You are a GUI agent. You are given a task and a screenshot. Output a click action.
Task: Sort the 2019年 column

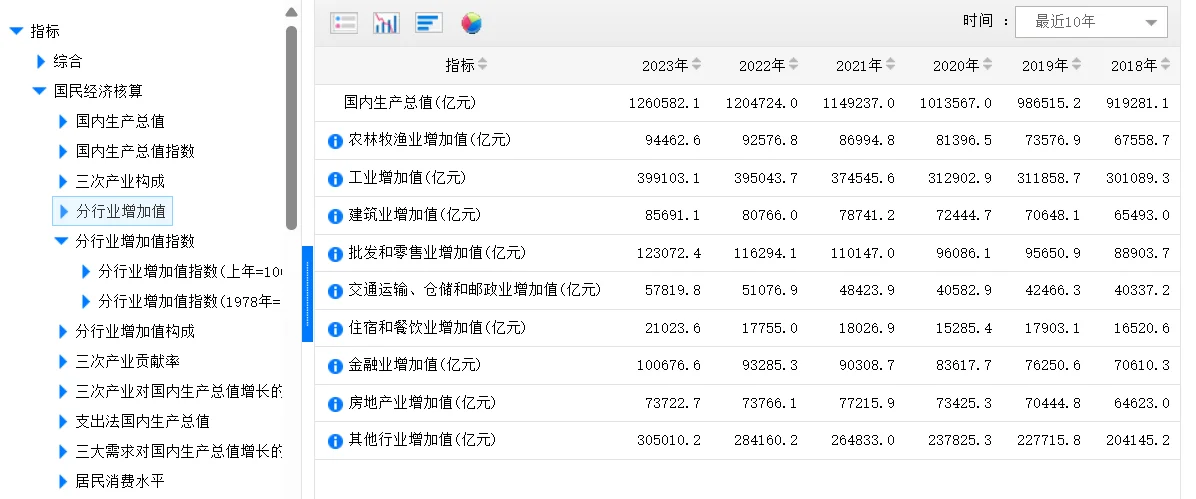[x=1076, y=65]
